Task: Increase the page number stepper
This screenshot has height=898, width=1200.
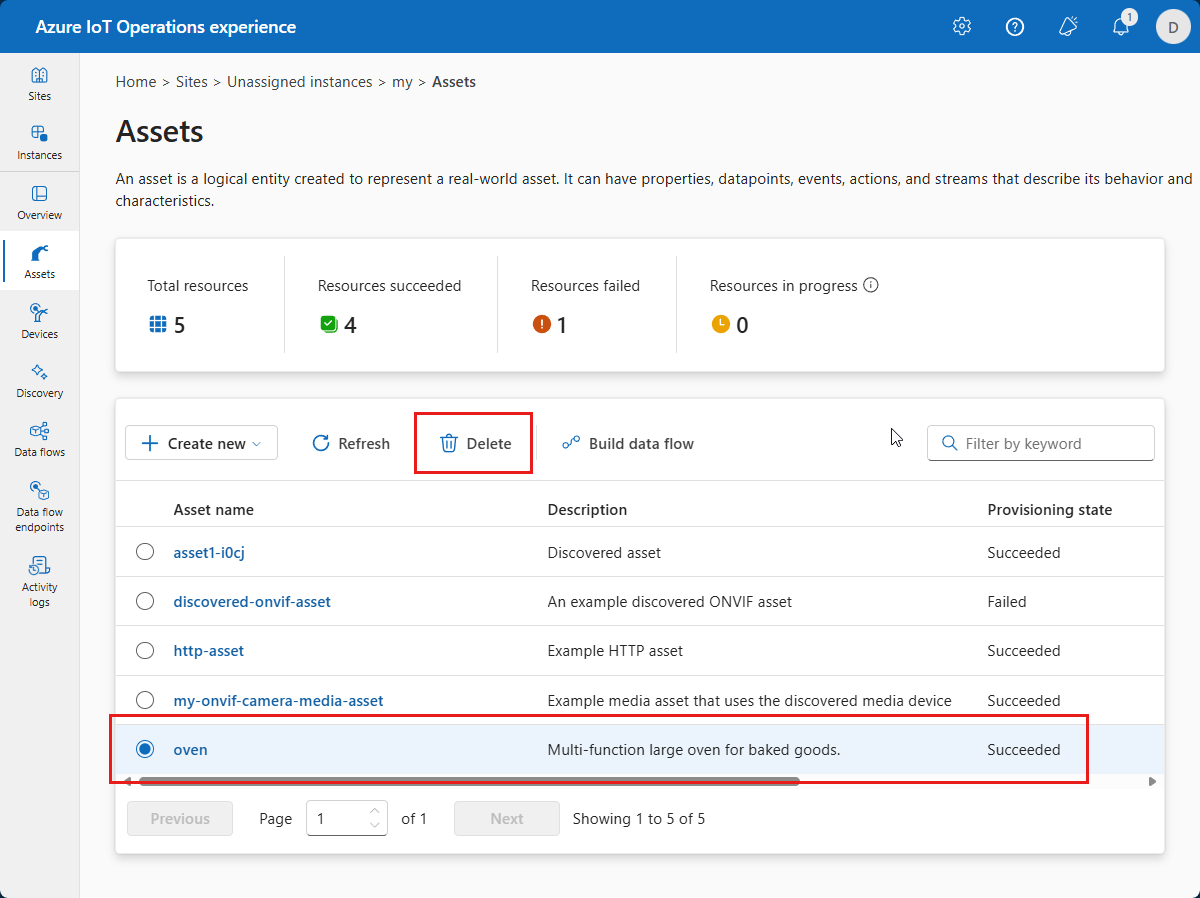Action: [375, 811]
